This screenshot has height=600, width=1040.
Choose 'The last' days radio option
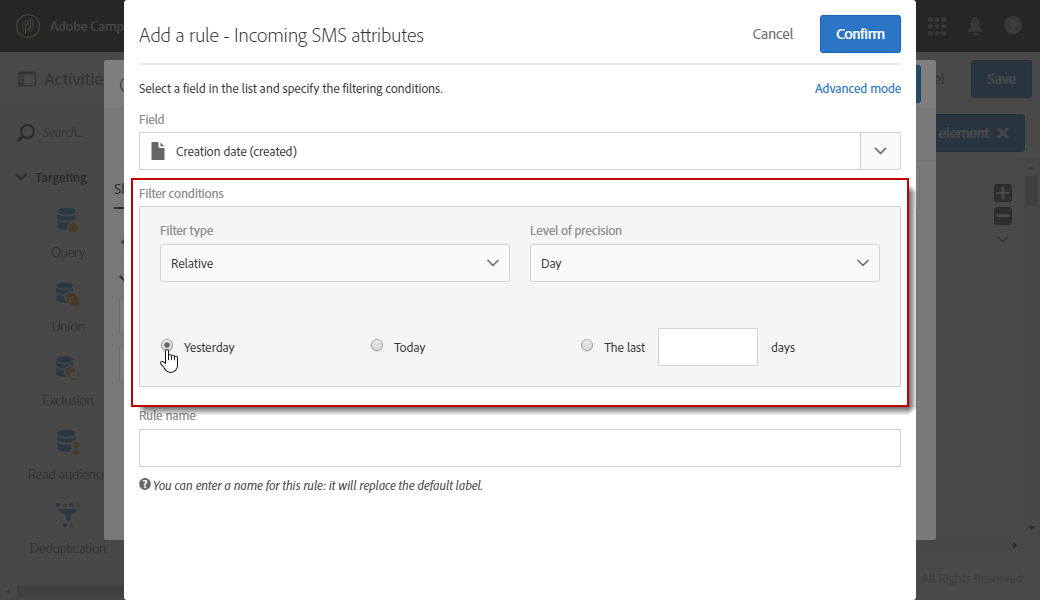[587, 346]
